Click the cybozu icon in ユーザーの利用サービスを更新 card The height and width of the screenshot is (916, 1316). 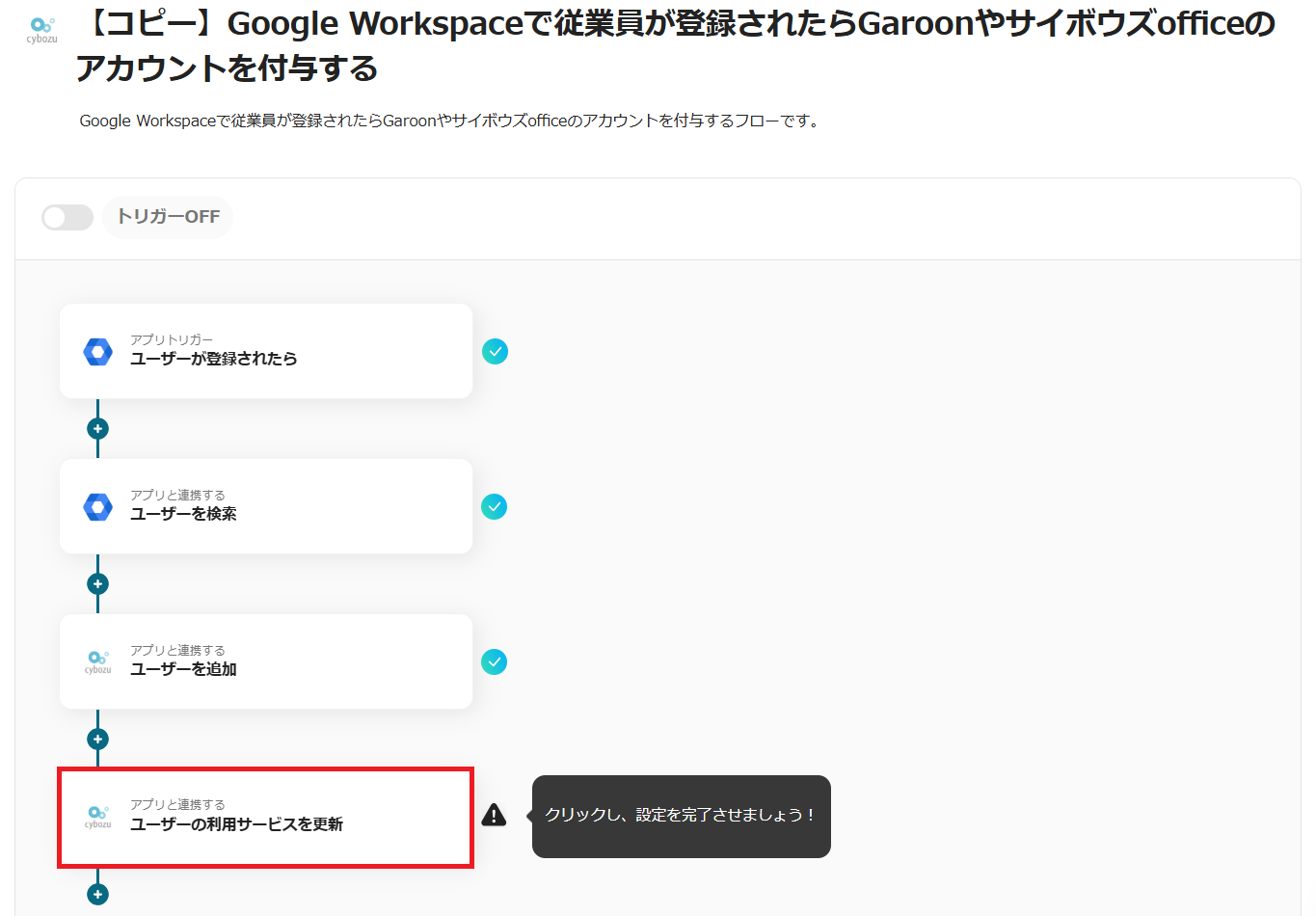coord(97,817)
